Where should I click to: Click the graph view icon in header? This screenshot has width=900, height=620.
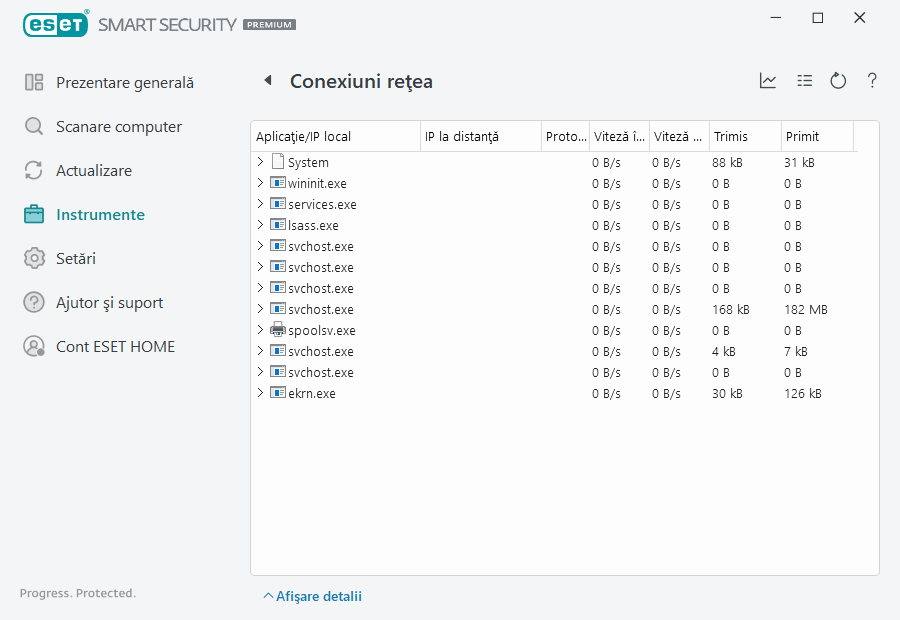(768, 81)
